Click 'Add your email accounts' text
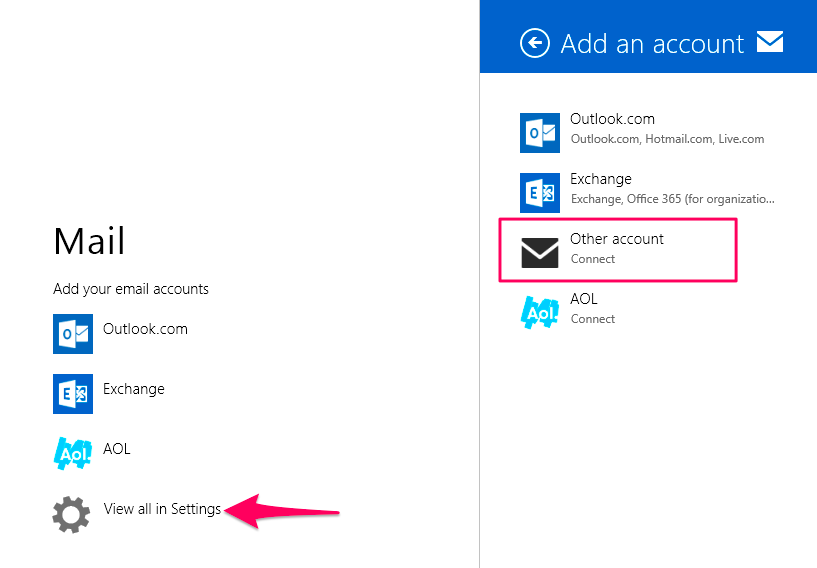817x568 pixels. click(131, 289)
